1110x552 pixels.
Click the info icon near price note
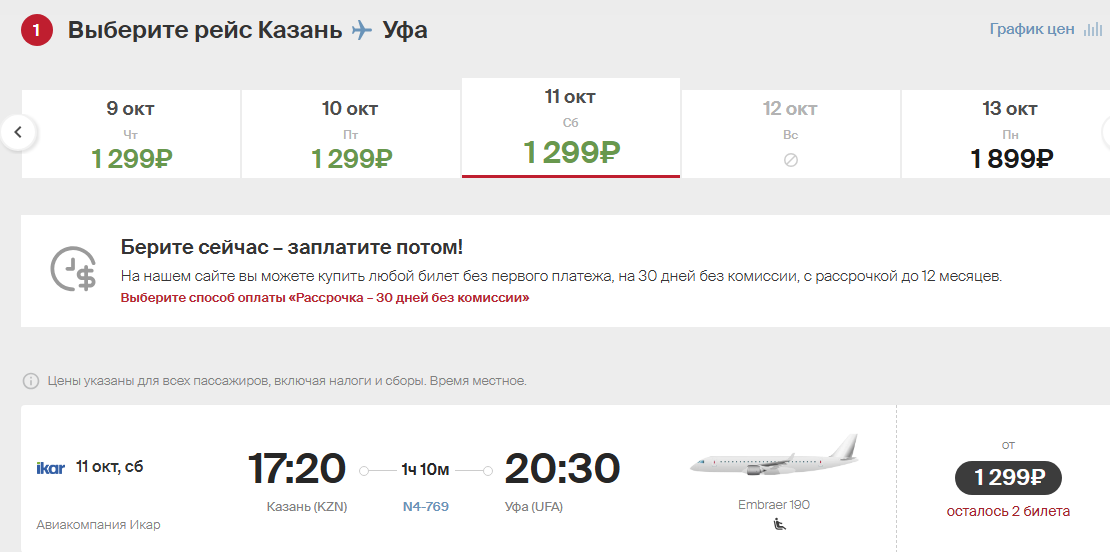tap(30, 381)
